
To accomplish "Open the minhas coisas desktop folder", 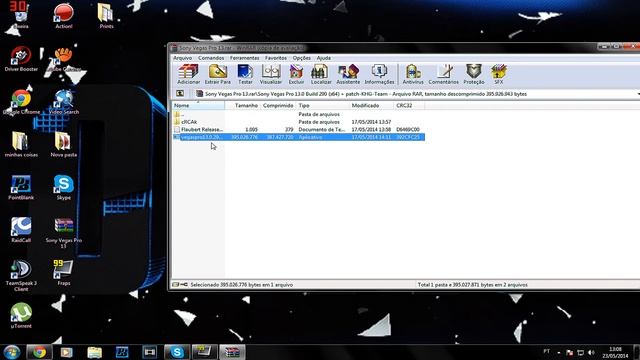I will tap(21, 144).
